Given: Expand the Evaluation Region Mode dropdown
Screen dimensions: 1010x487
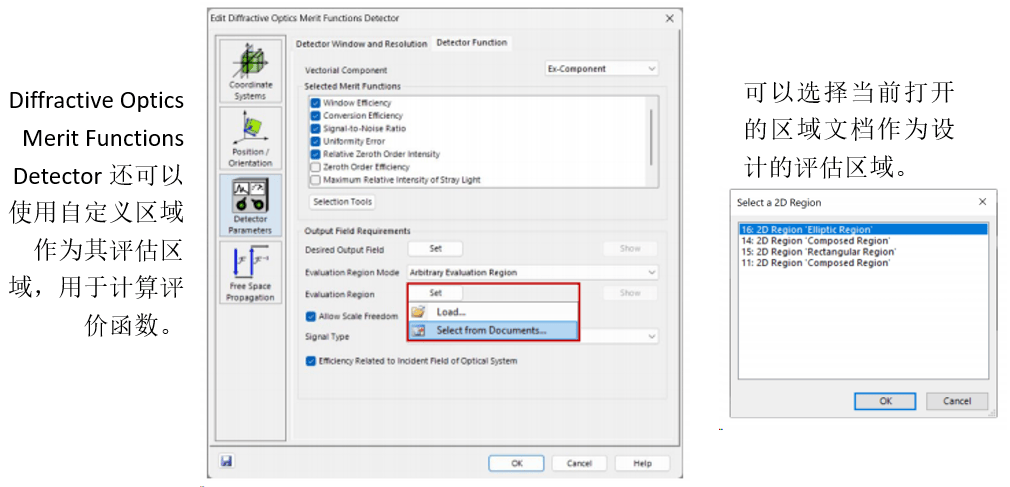Looking at the screenshot, I should (x=530, y=272).
